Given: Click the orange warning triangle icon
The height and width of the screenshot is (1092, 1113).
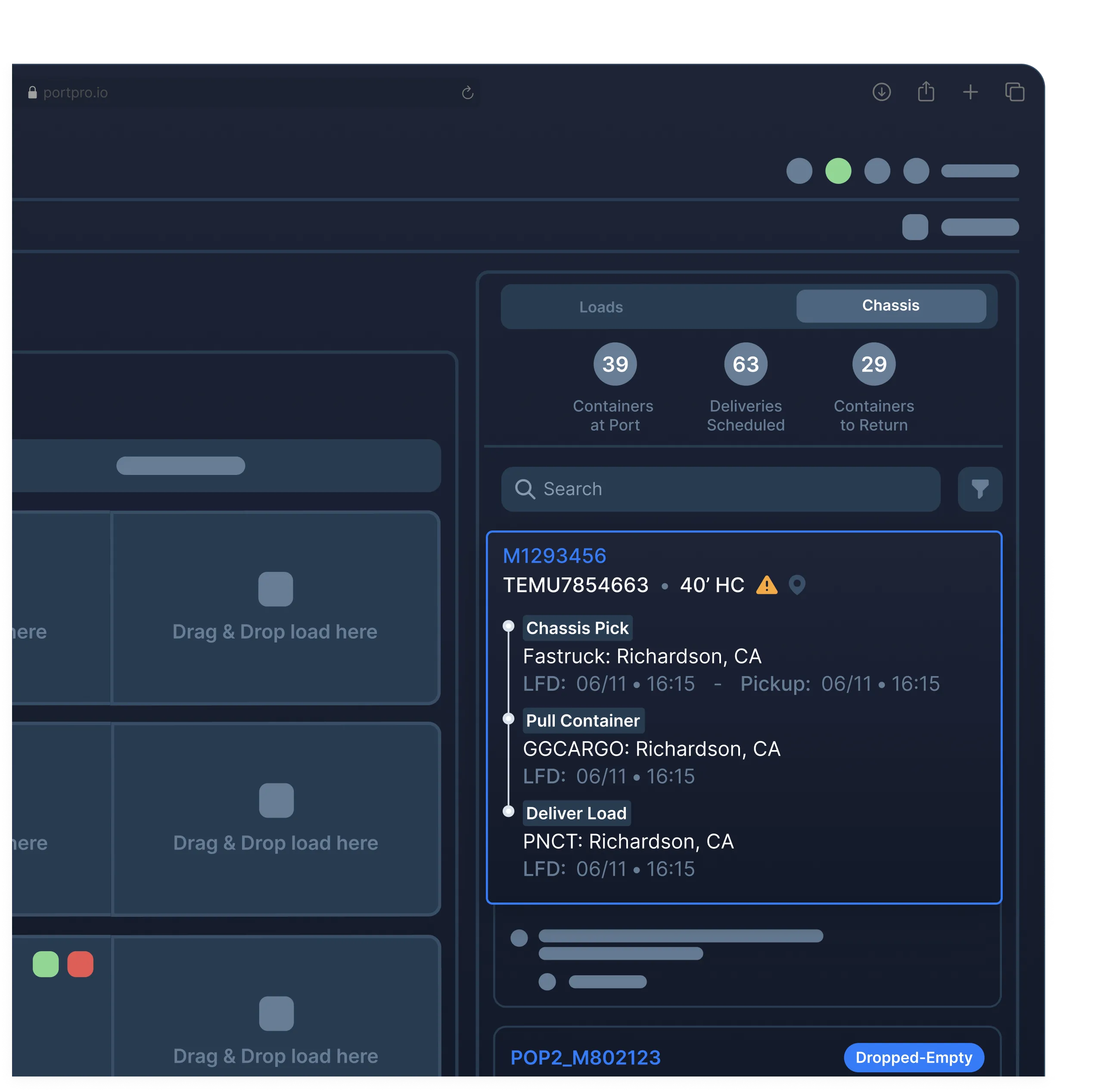Looking at the screenshot, I should (766, 585).
